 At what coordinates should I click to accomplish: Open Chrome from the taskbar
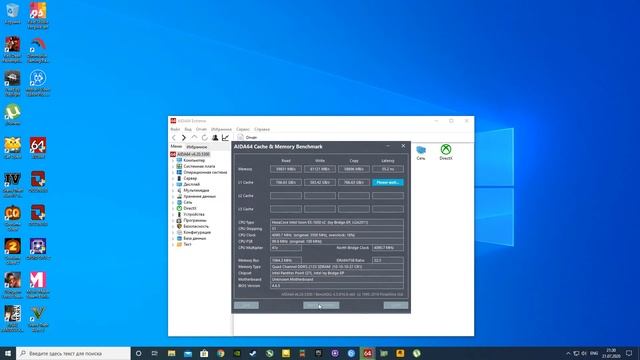(x=220, y=353)
